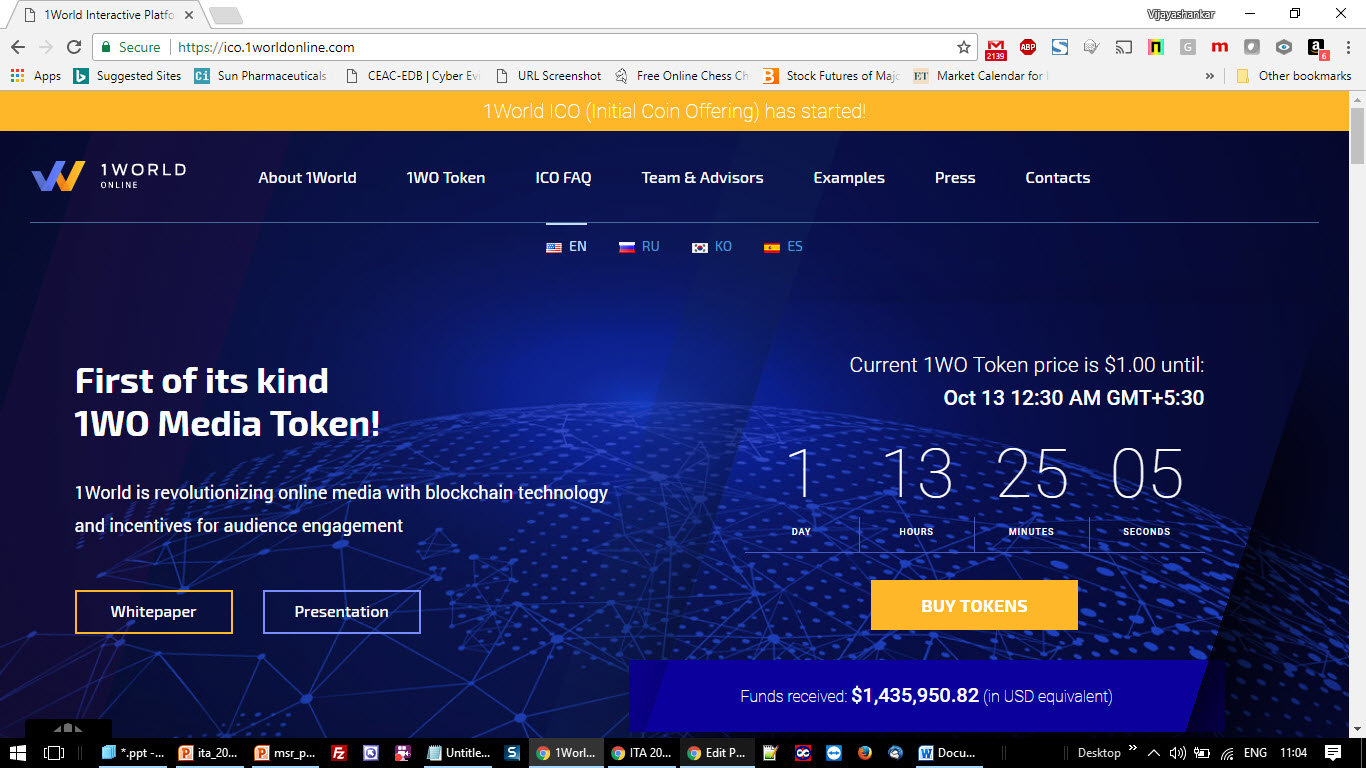Click the rainbow-bordered 'n' extension icon
Image resolution: width=1366 pixels, height=768 pixels.
pos(1156,47)
